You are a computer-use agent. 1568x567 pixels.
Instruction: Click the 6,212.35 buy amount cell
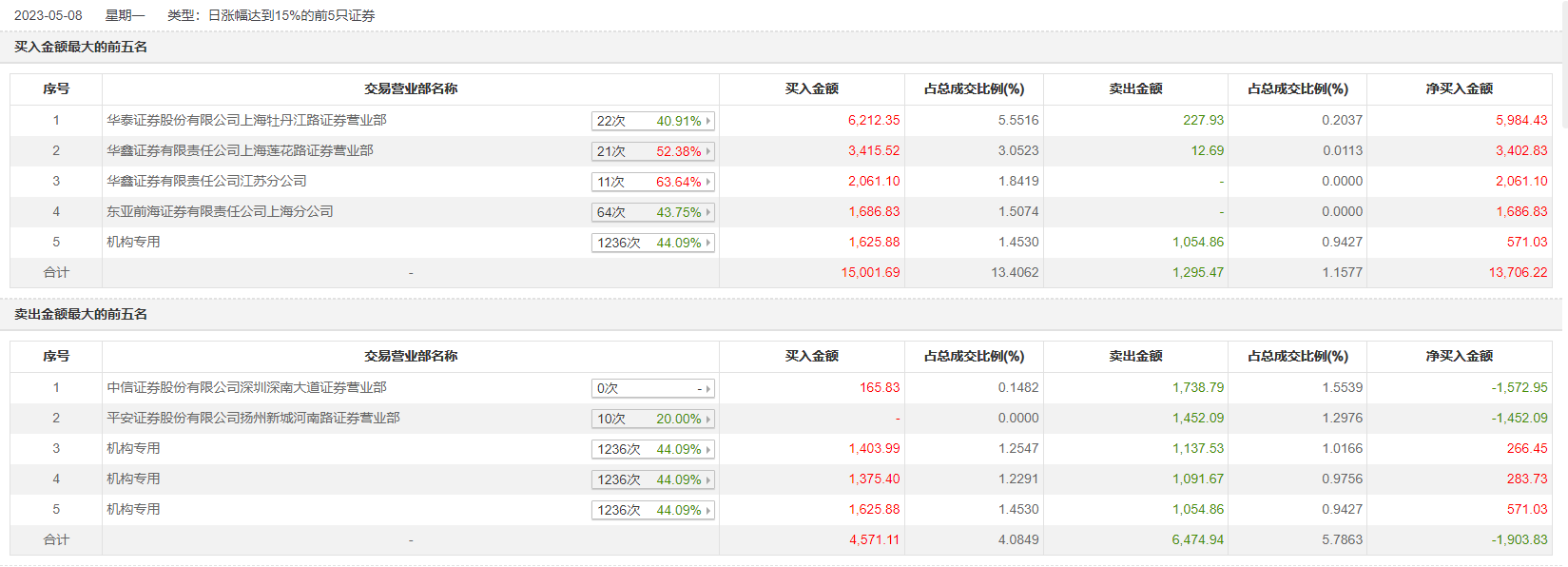point(873,120)
